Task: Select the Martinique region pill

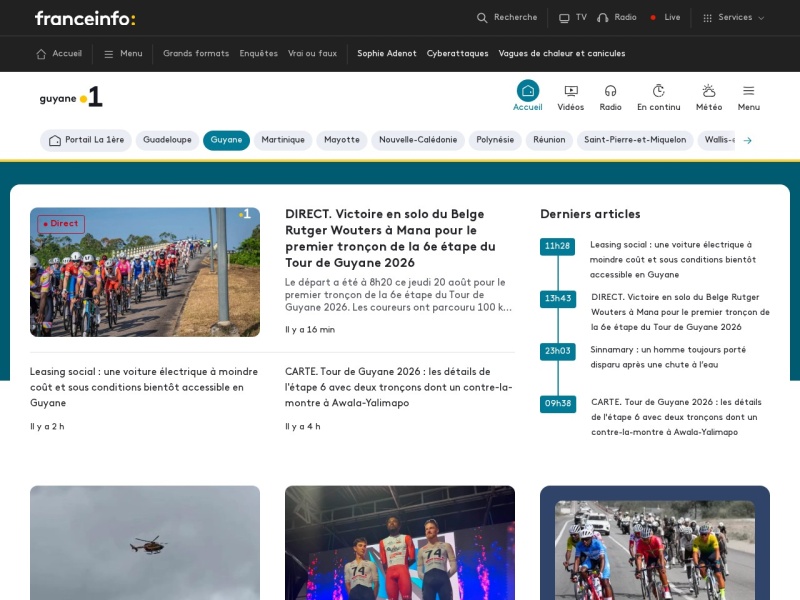Action: (x=283, y=140)
